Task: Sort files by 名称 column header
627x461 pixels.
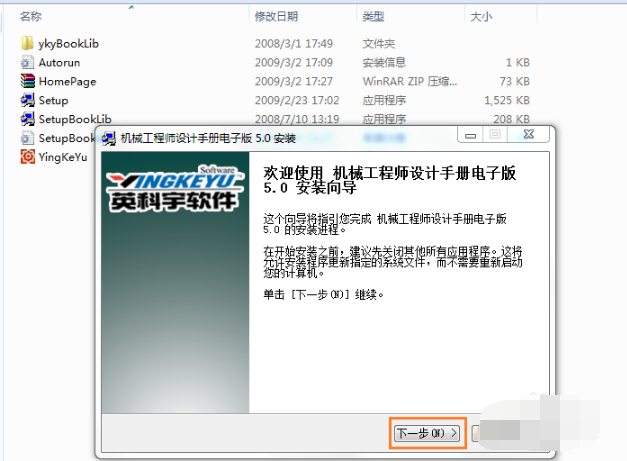Action: point(31,16)
